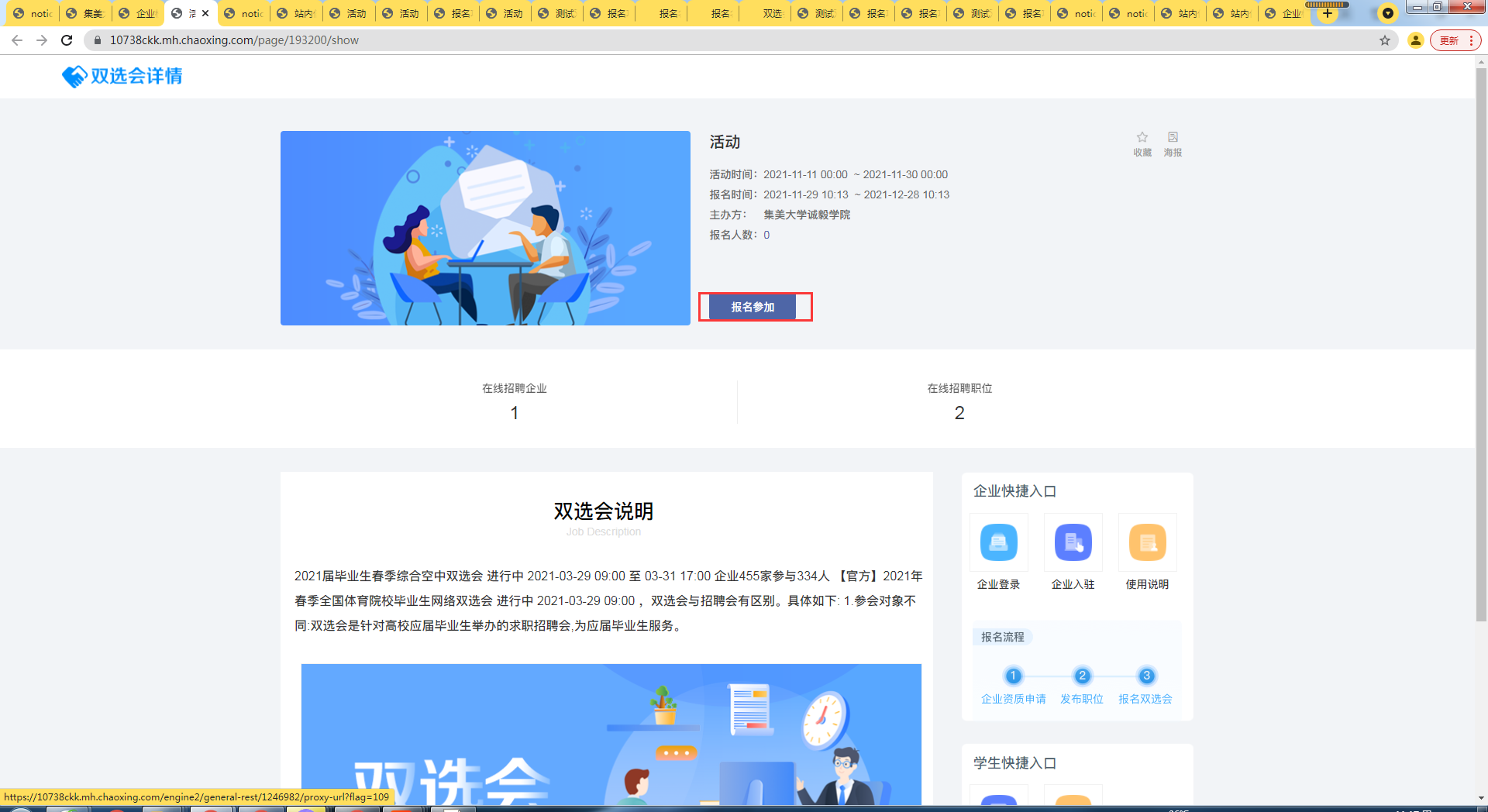The width and height of the screenshot is (1488, 812).
Task: Click the 报名人数 value
Action: point(766,235)
